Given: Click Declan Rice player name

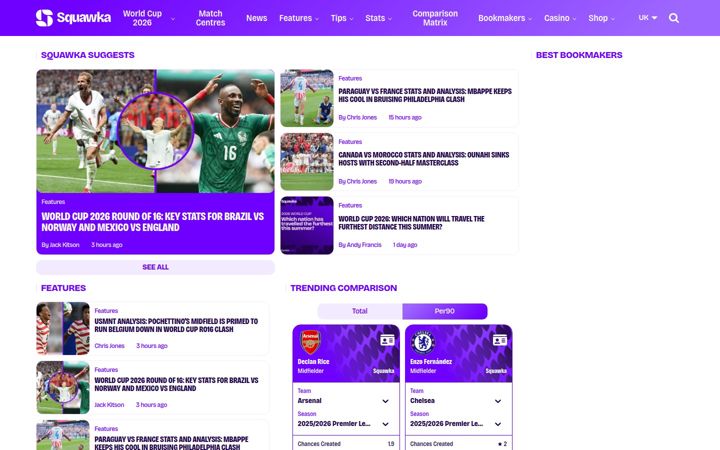Looking at the screenshot, I should coord(313,361).
